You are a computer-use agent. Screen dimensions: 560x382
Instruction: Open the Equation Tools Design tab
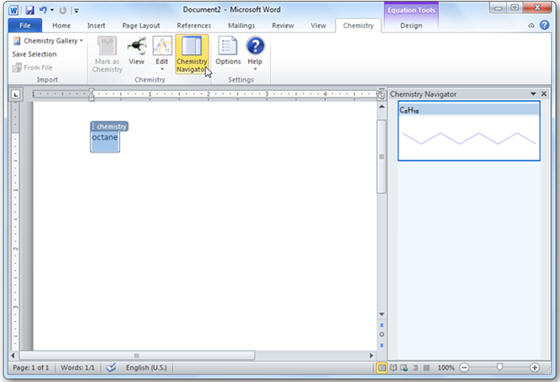(411, 26)
